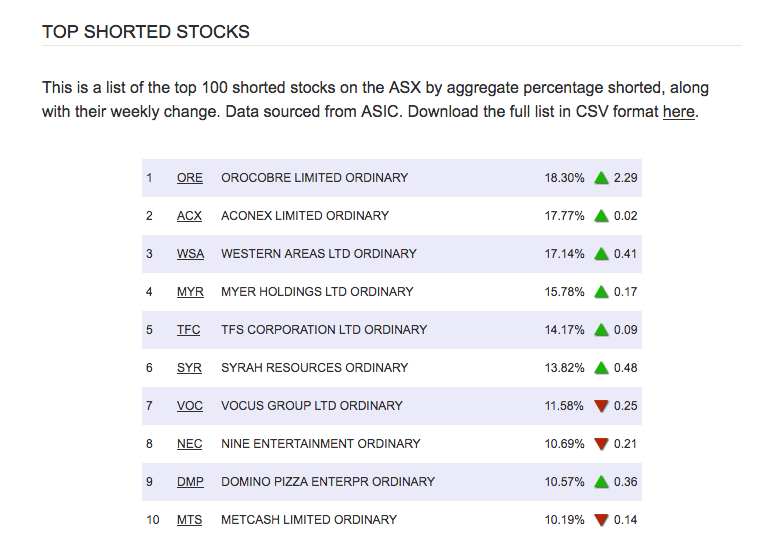Go to the DMP stock page
The width and height of the screenshot is (778, 534).
(x=190, y=482)
